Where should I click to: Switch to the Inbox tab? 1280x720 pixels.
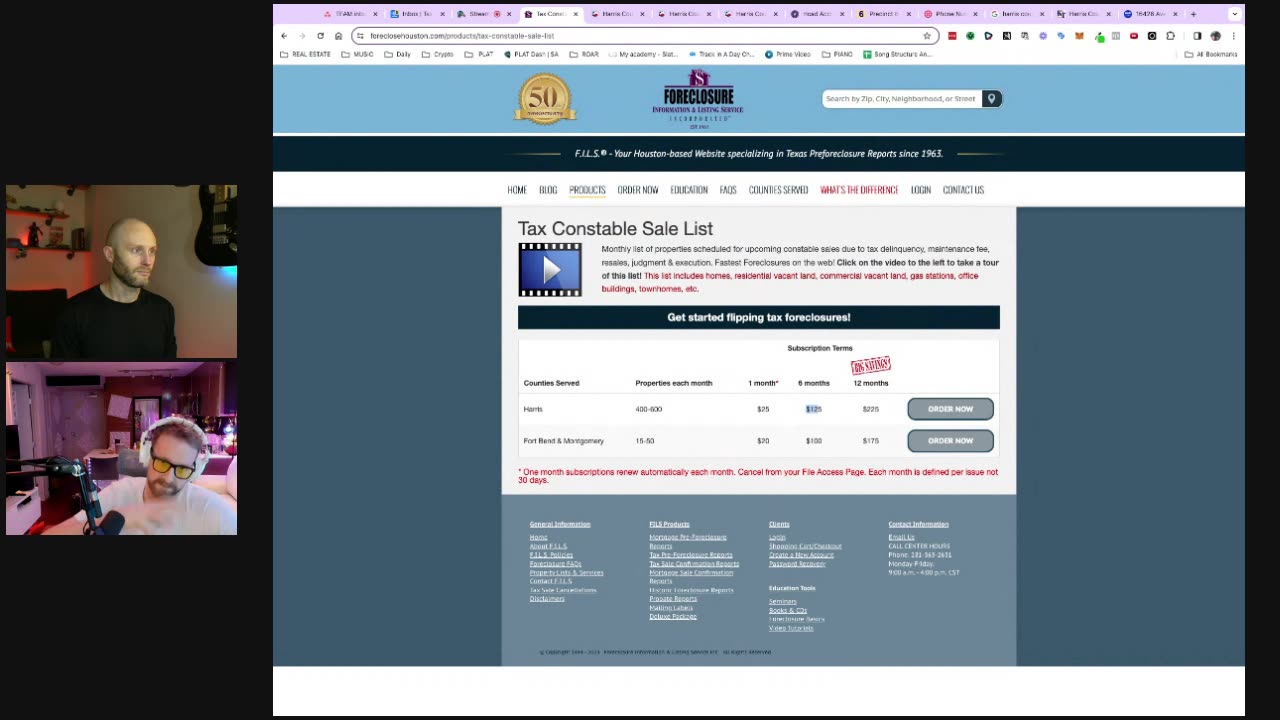pos(416,14)
